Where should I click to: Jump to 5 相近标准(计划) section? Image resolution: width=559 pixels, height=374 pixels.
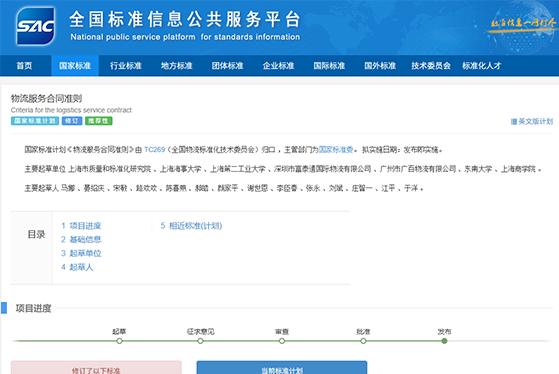click(191, 226)
